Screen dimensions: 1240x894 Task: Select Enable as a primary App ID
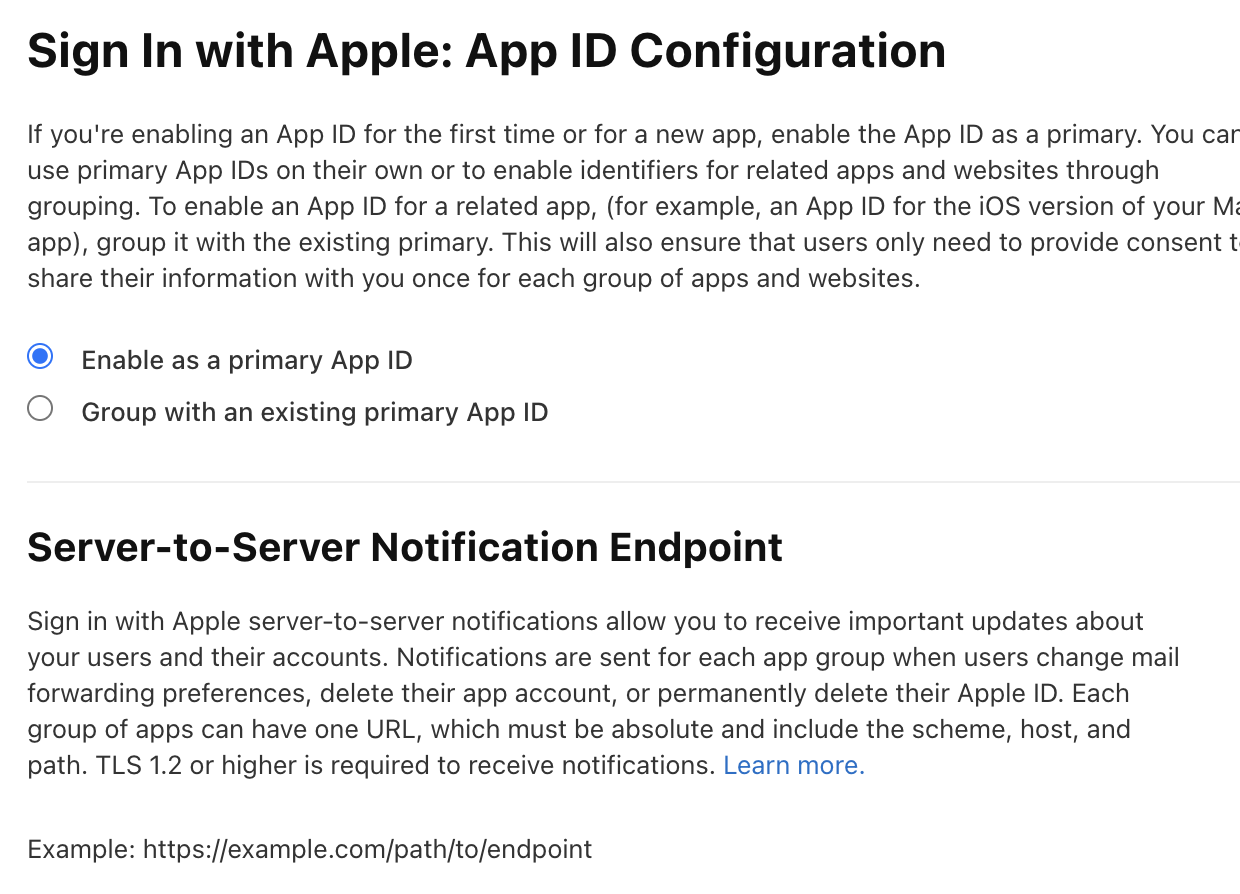40,357
